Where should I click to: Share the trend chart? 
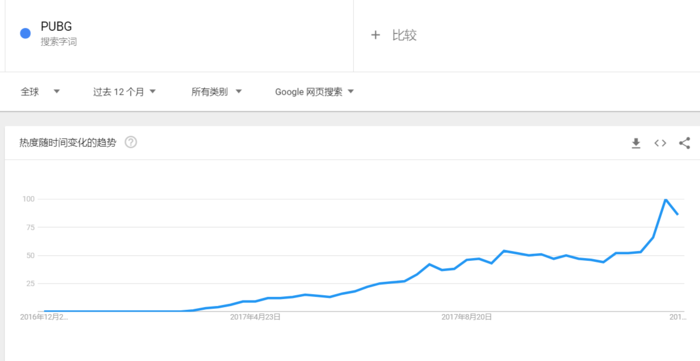coord(684,143)
